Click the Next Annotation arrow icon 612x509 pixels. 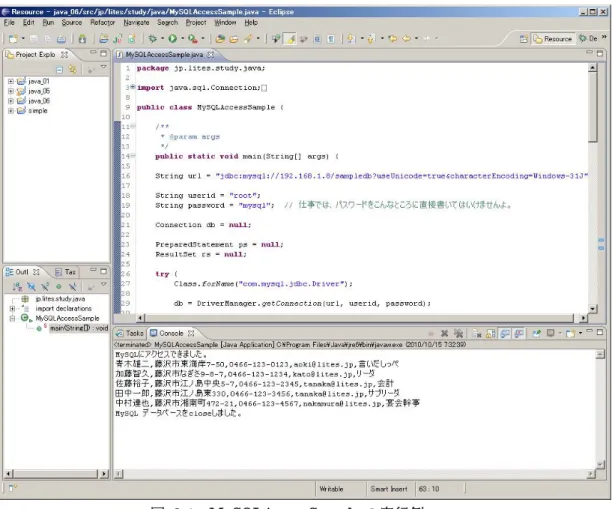coord(351,38)
